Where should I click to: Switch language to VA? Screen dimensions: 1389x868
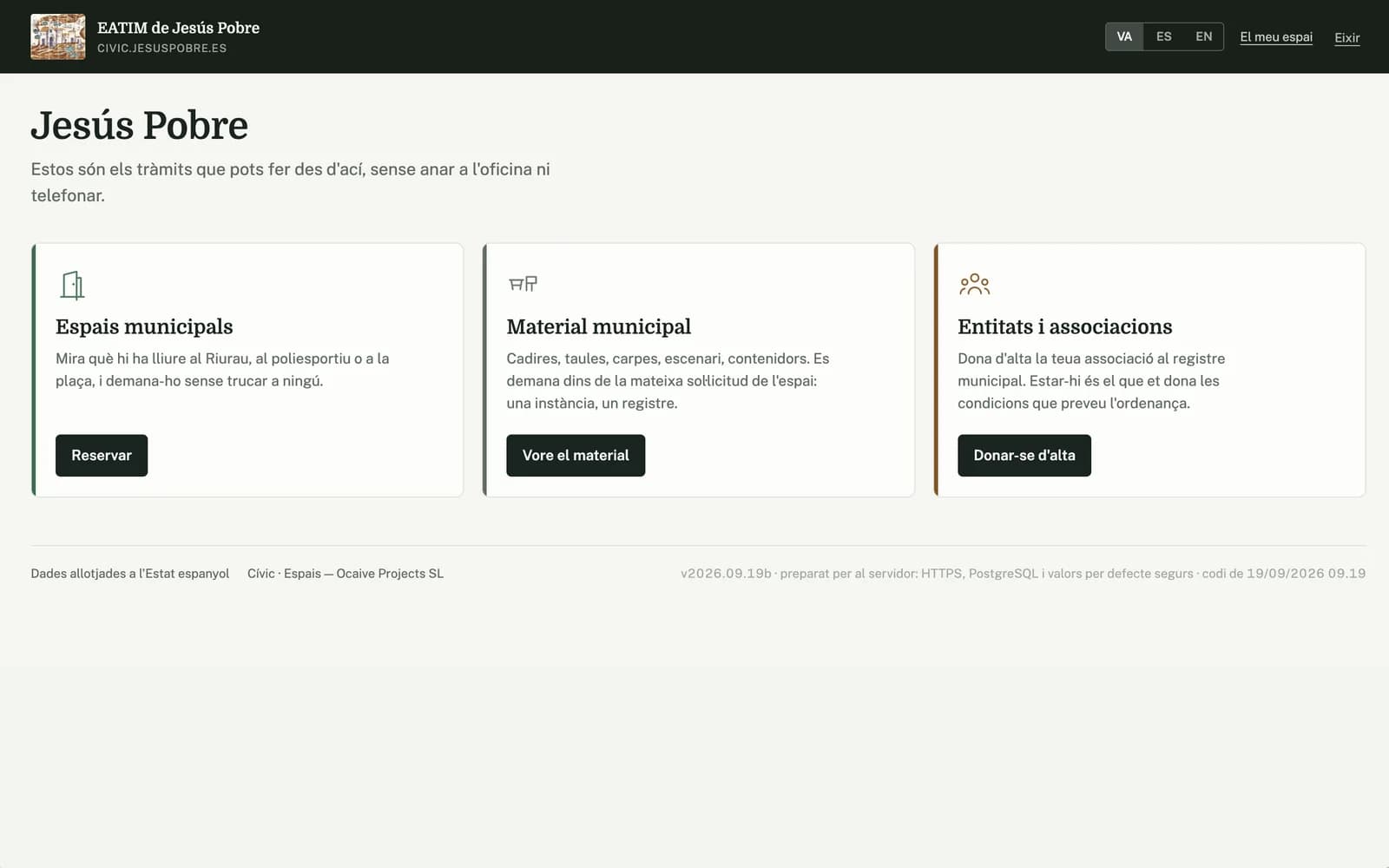(x=1124, y=36)
